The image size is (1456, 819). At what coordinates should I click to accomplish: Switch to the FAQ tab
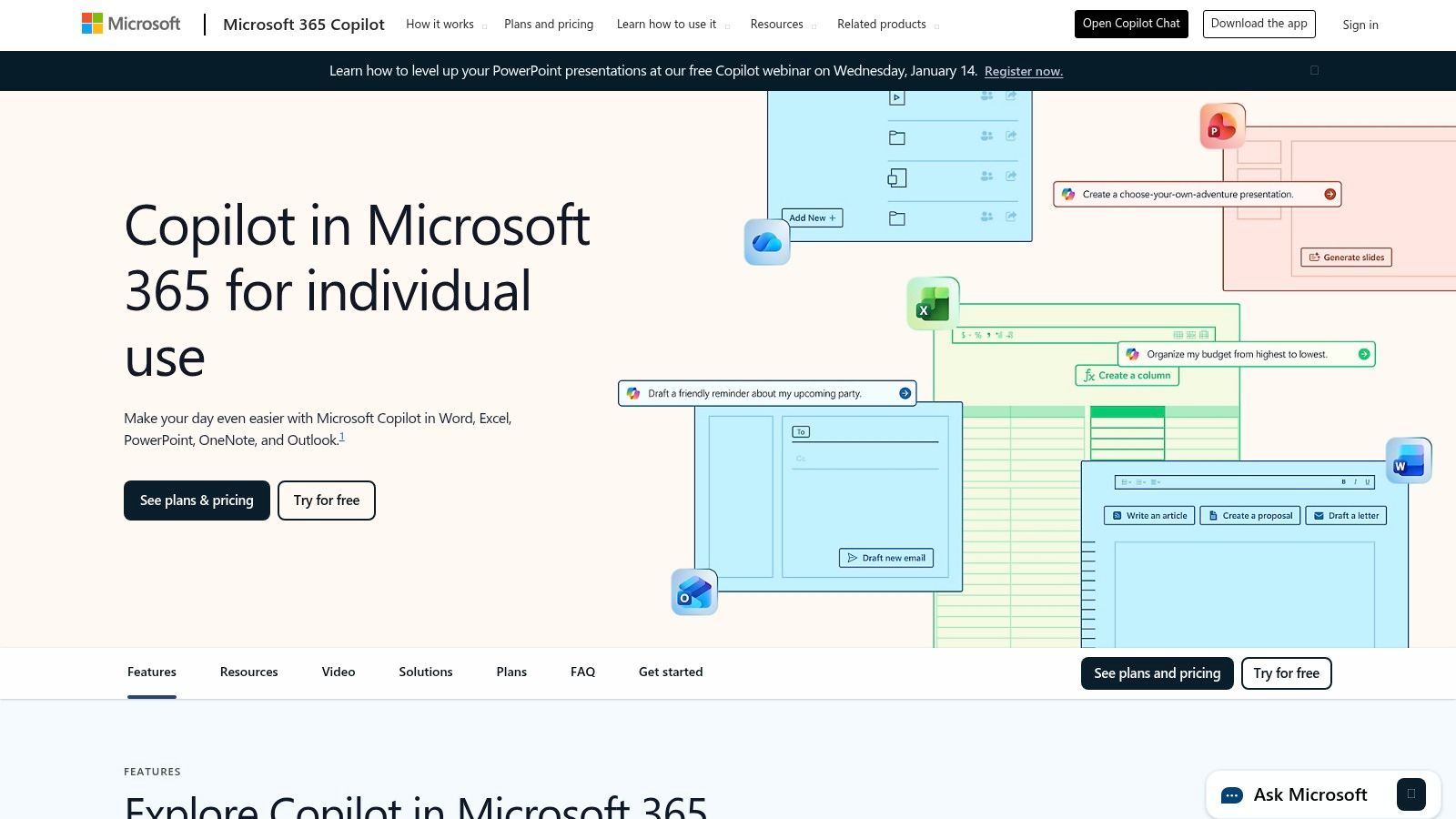(x=582, y=672)
